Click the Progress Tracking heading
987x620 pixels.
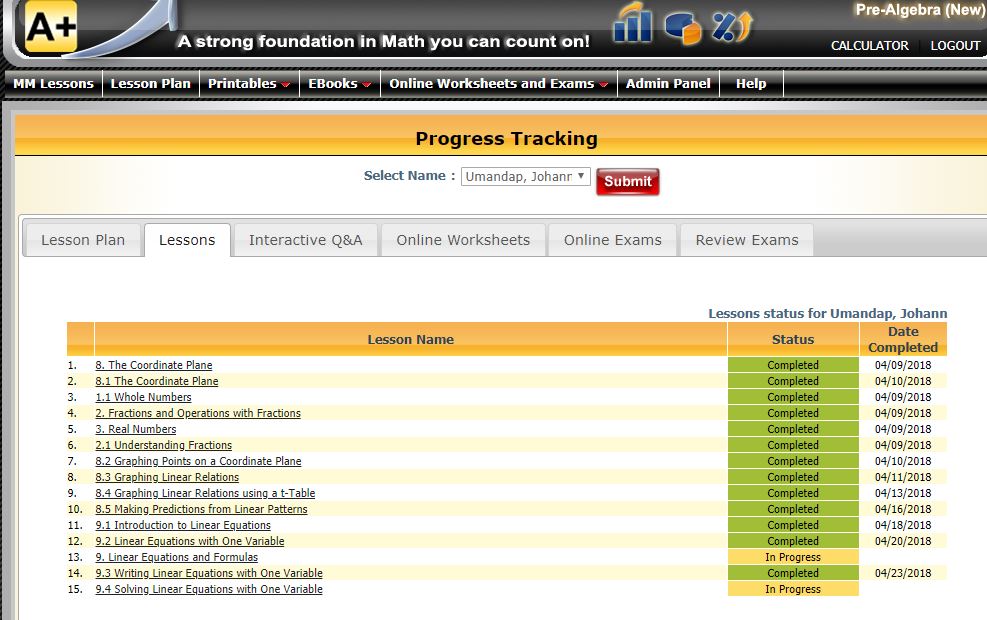pyautogui.click(x=506, y=138)
